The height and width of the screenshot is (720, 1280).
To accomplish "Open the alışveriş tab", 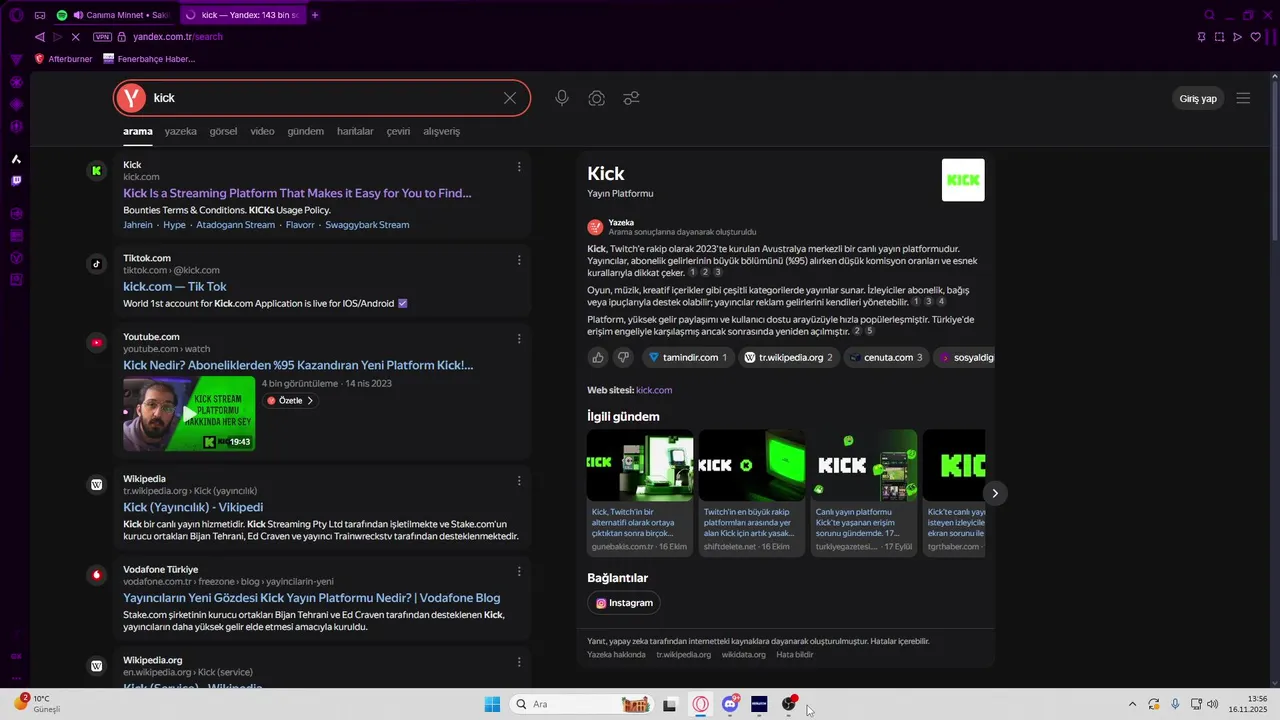I will 441,131.
